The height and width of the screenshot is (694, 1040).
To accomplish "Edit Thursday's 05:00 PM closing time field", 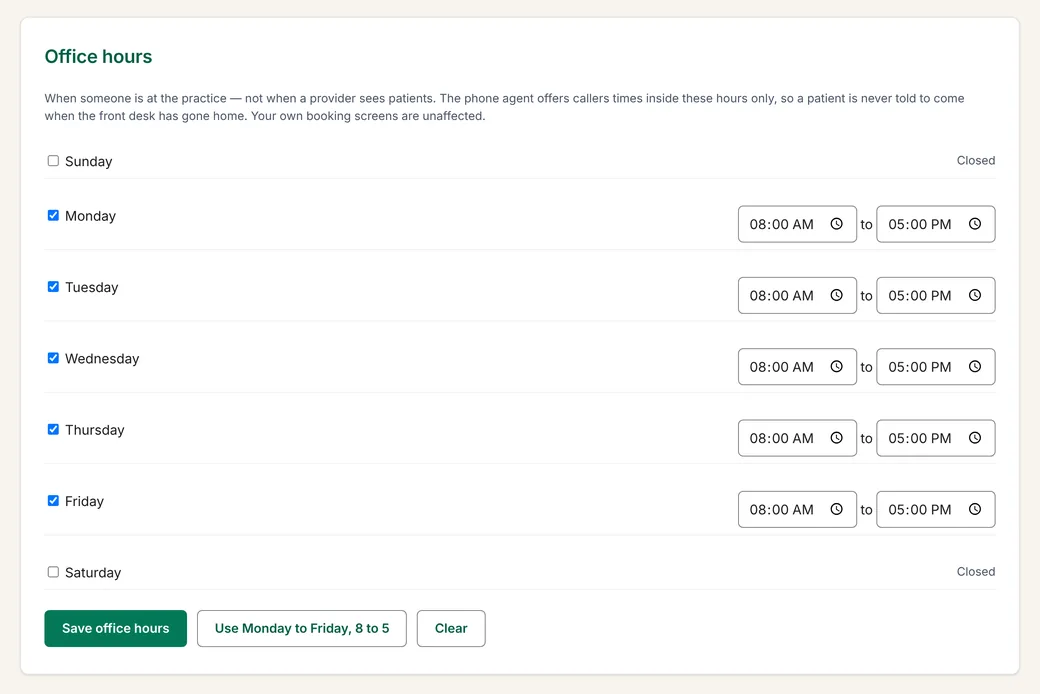I will tap(936, 438).
